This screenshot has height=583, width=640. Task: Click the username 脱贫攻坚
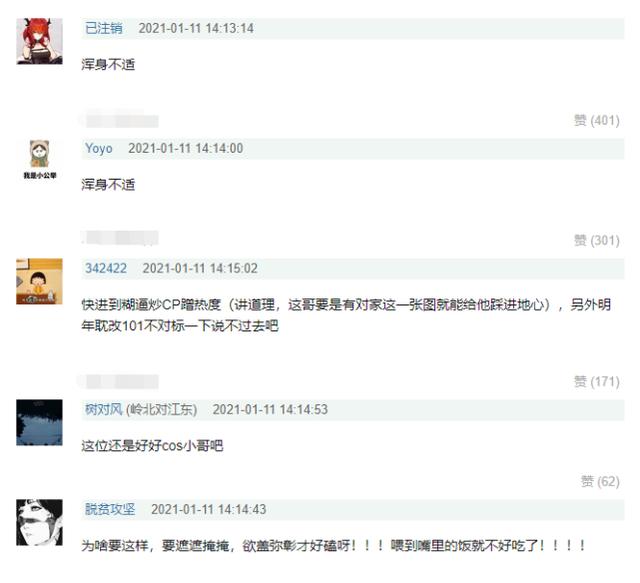tap(110, 509)
